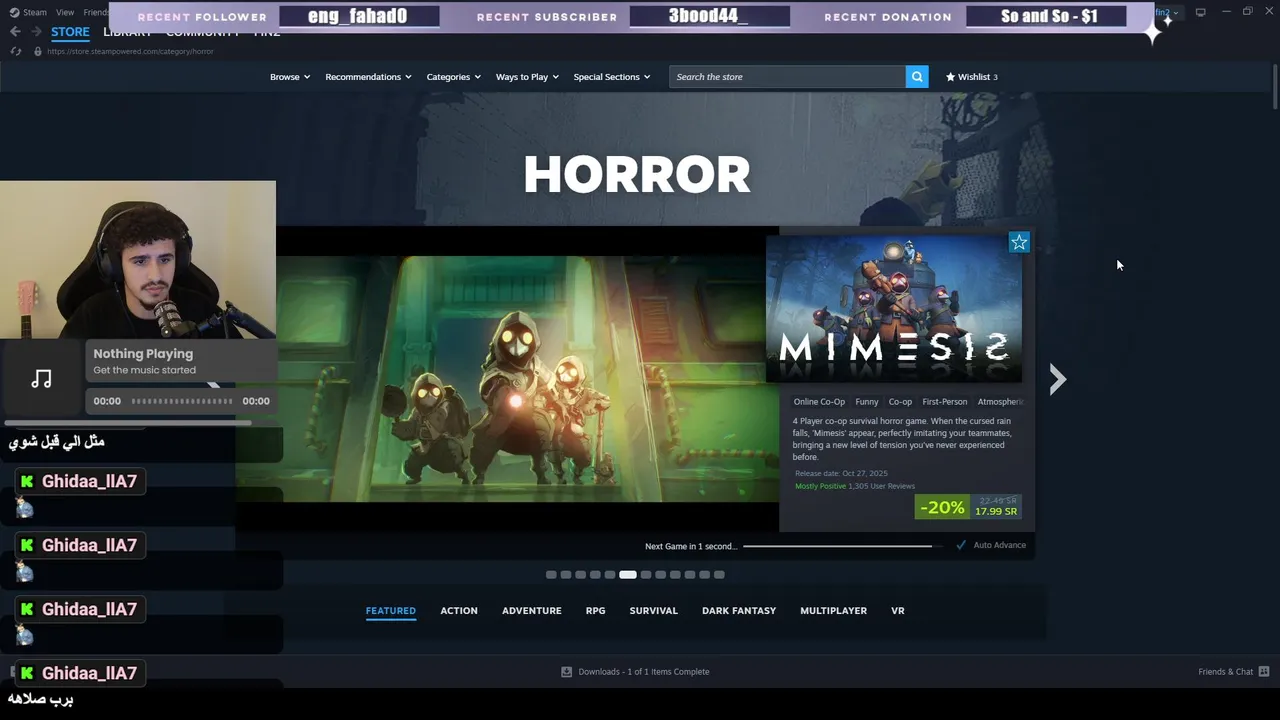Viewport: 1280px width, 720px height.
Task: Go to the STORE section
Action: pyautogui.click(x=70, y=32)
